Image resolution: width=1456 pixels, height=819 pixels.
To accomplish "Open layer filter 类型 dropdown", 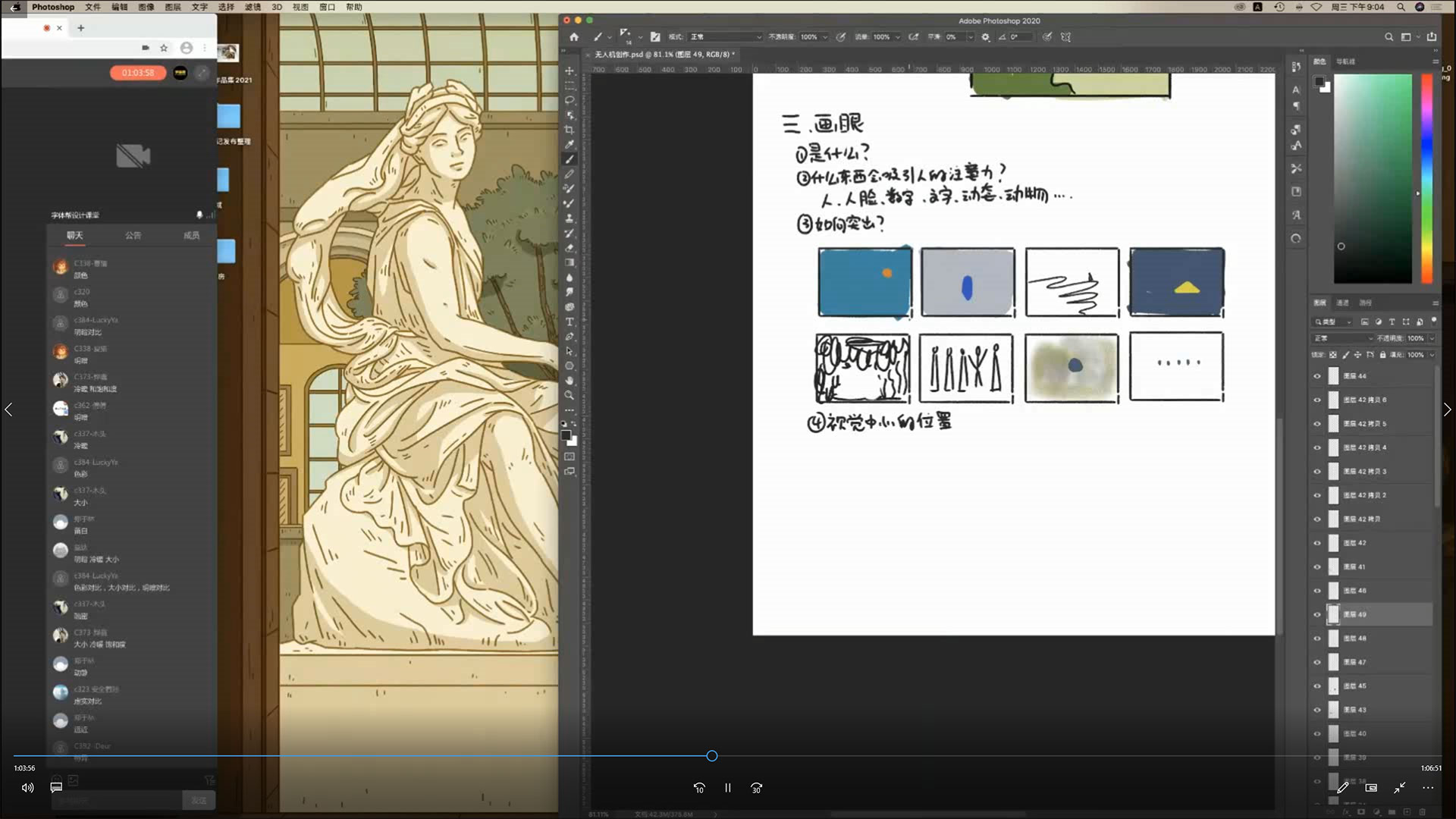I will click(x=1334, y=322).
